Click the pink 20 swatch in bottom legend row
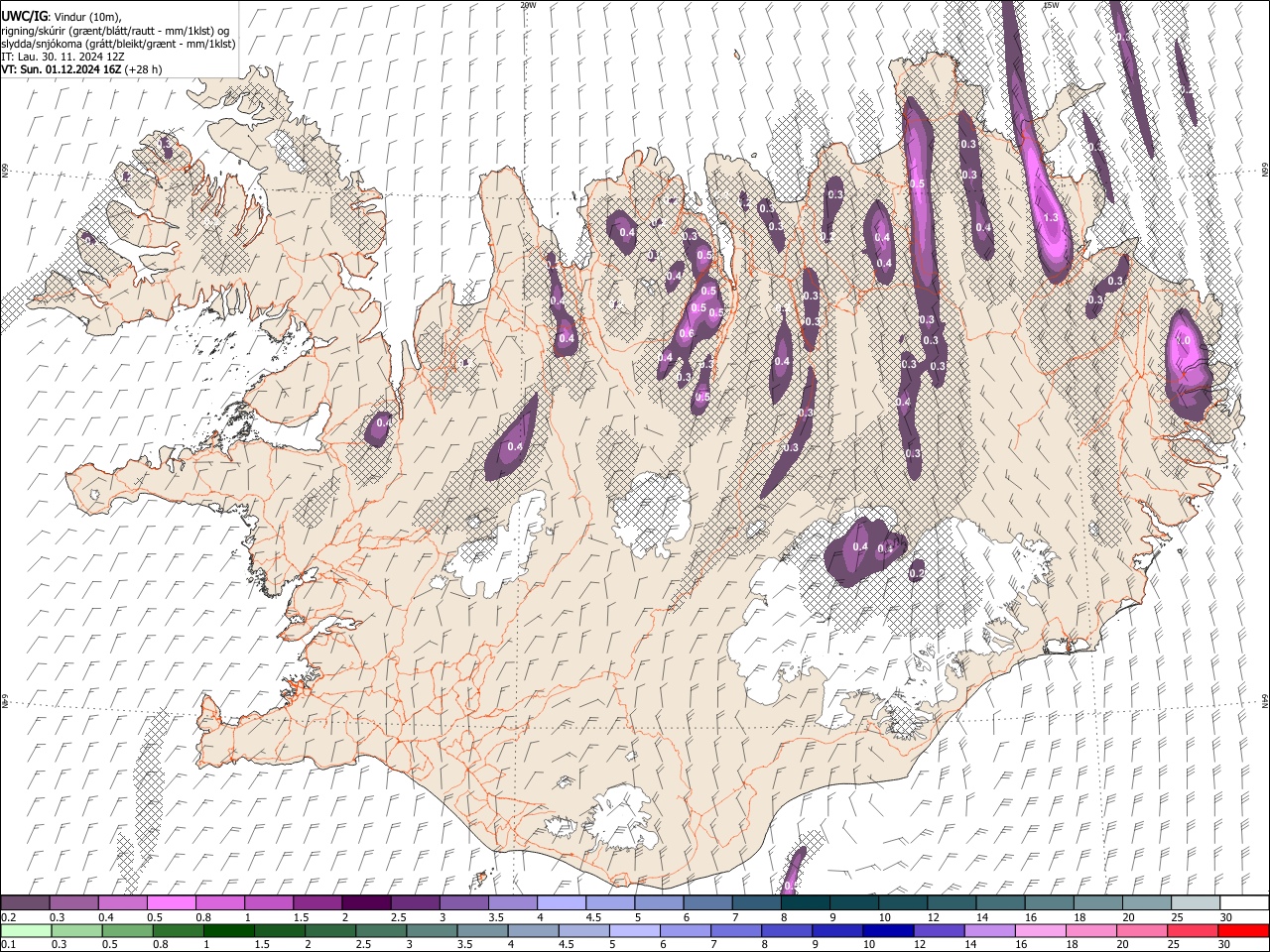The width and height of the screenshot is (1270, 952). coord(1143,931)
